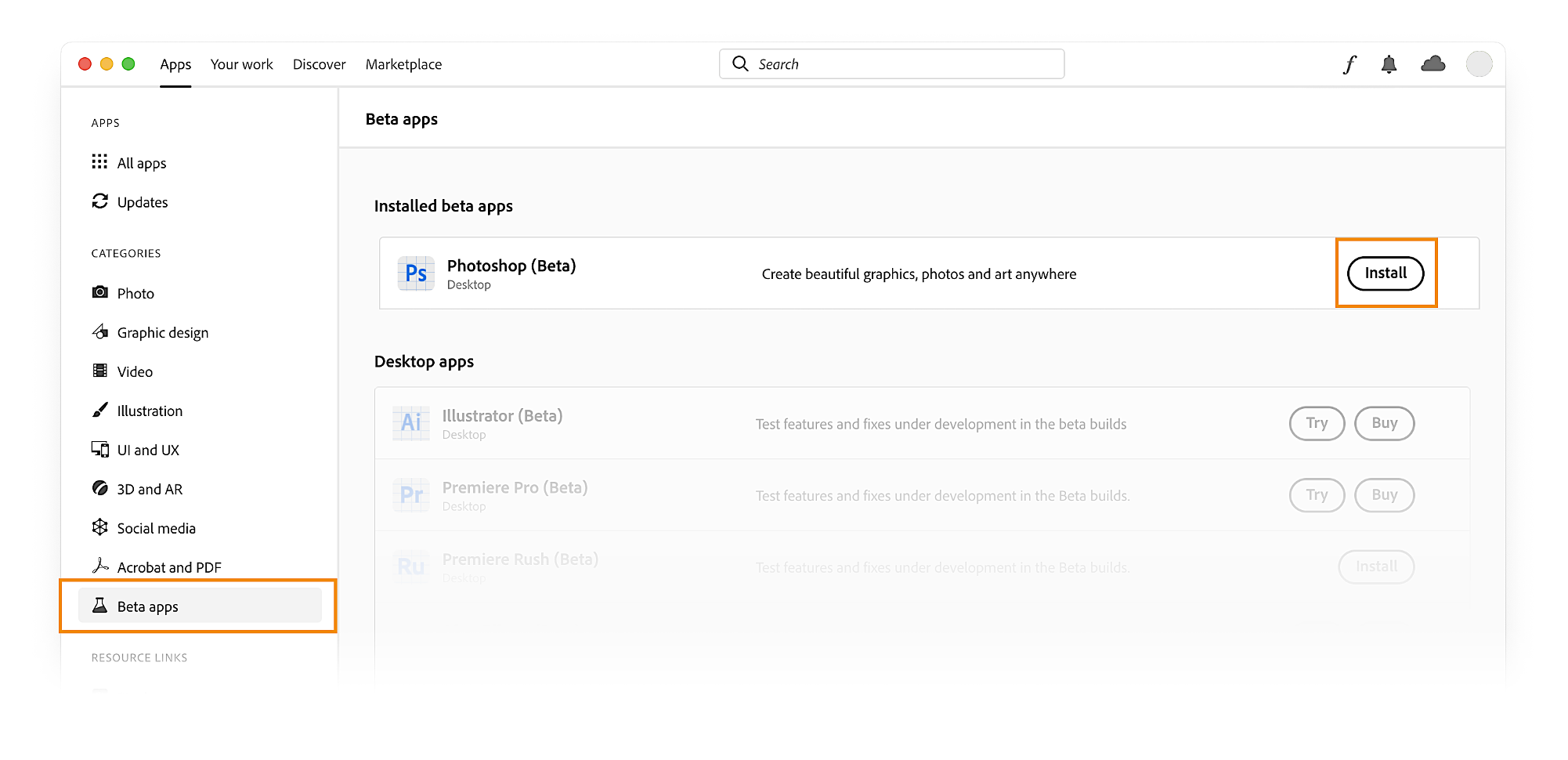Open the user profile avatar
The width and height of the screenshot is (1568, 760).
click(1479, 64)
